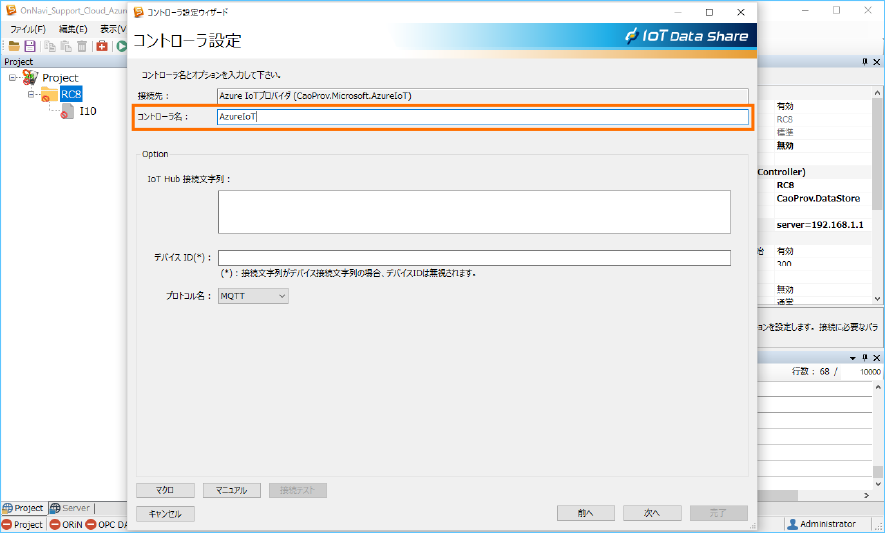Click the マニュアル button
The width and height of the screenshot is (885, 533).
point(231,490)
